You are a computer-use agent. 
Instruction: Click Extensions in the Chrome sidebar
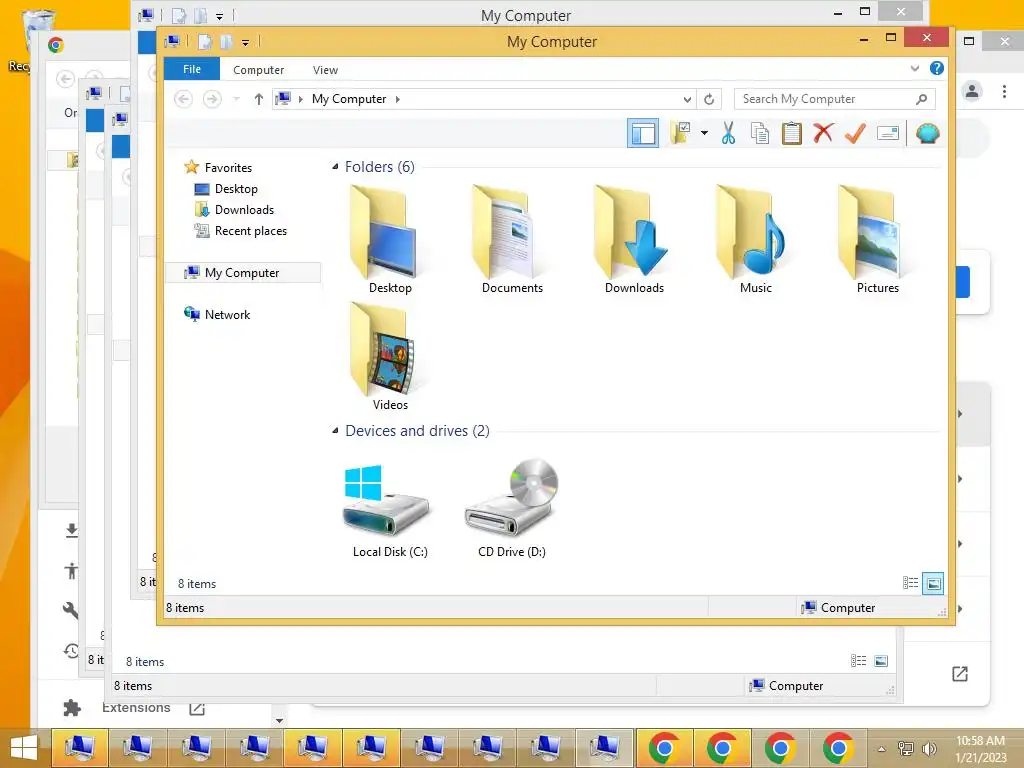pyautogui.click(x=136, y=708)
